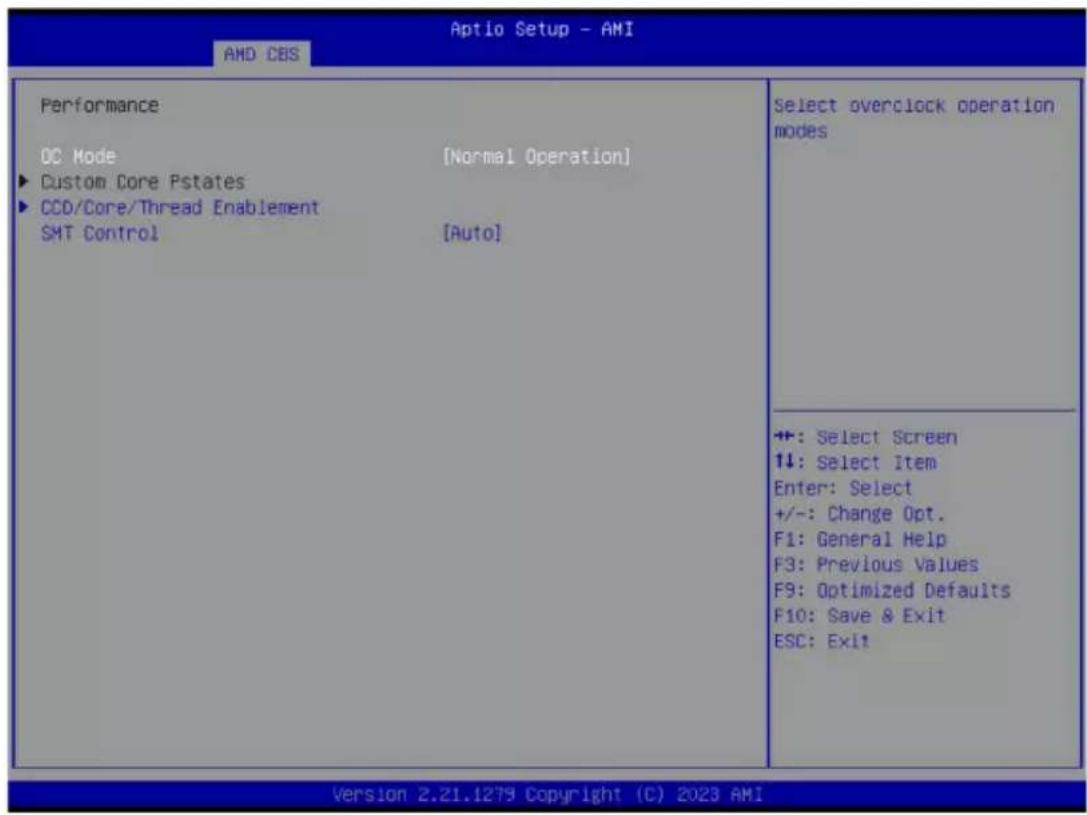Image resolution: width=1087 pixels, height=815 pixels.
Task: Click the +/-: Change Opt. hint
Action: (x=859, y=514)
